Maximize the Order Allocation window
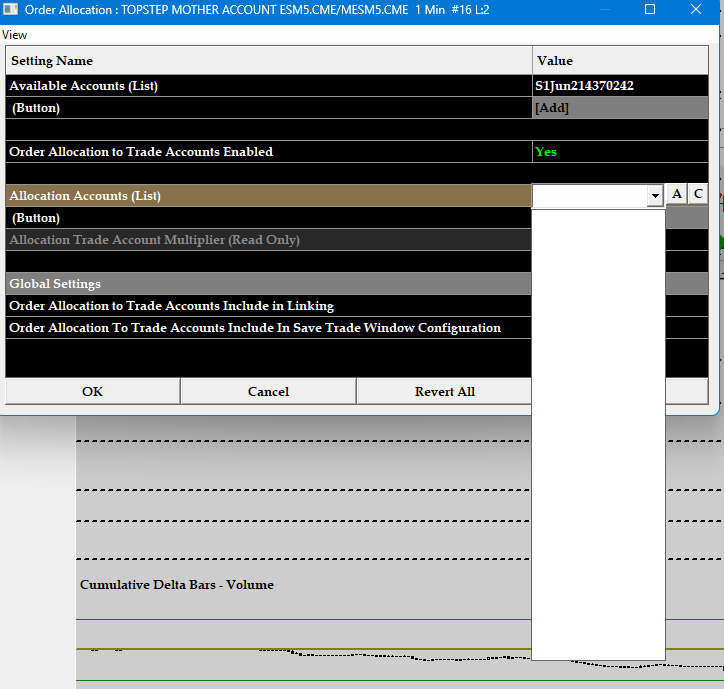 [x=650, y=10]
